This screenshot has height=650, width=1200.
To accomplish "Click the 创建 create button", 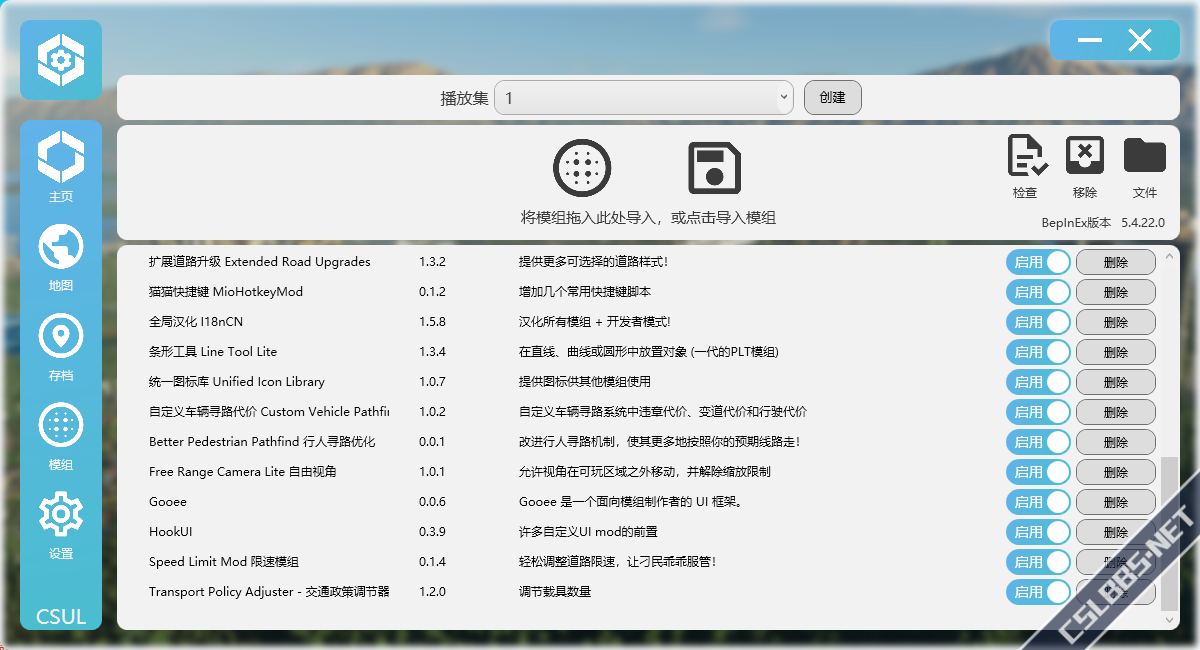I will 833,98.
